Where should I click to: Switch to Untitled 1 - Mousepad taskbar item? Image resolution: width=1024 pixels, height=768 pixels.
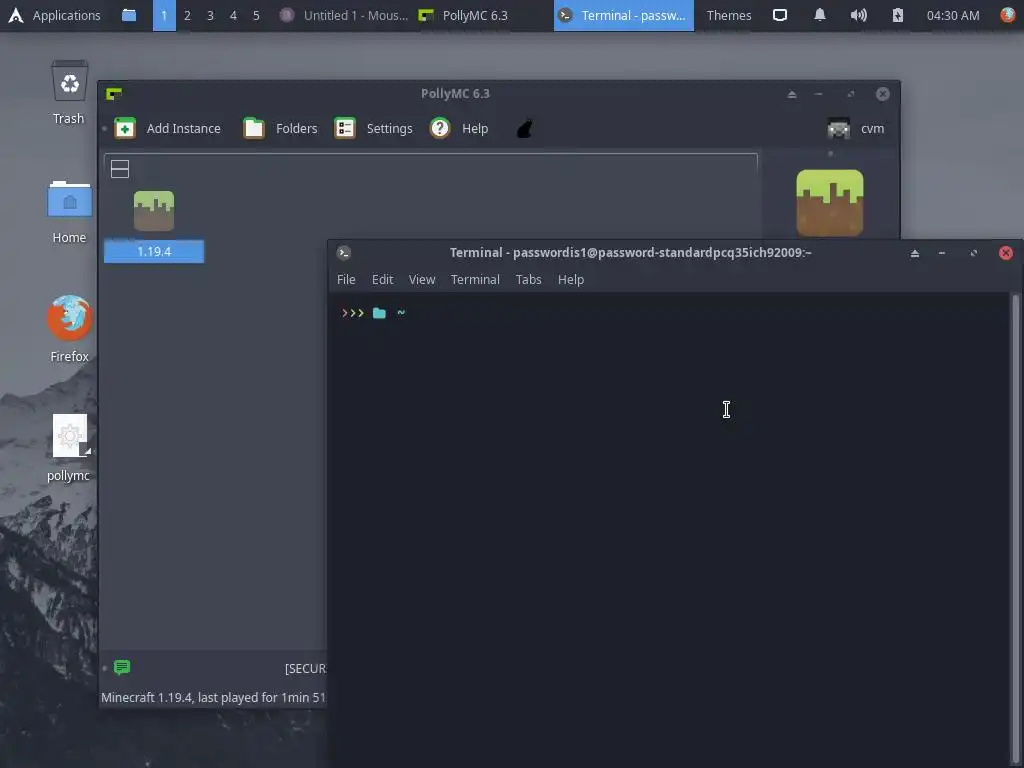[x=344, y=15]
